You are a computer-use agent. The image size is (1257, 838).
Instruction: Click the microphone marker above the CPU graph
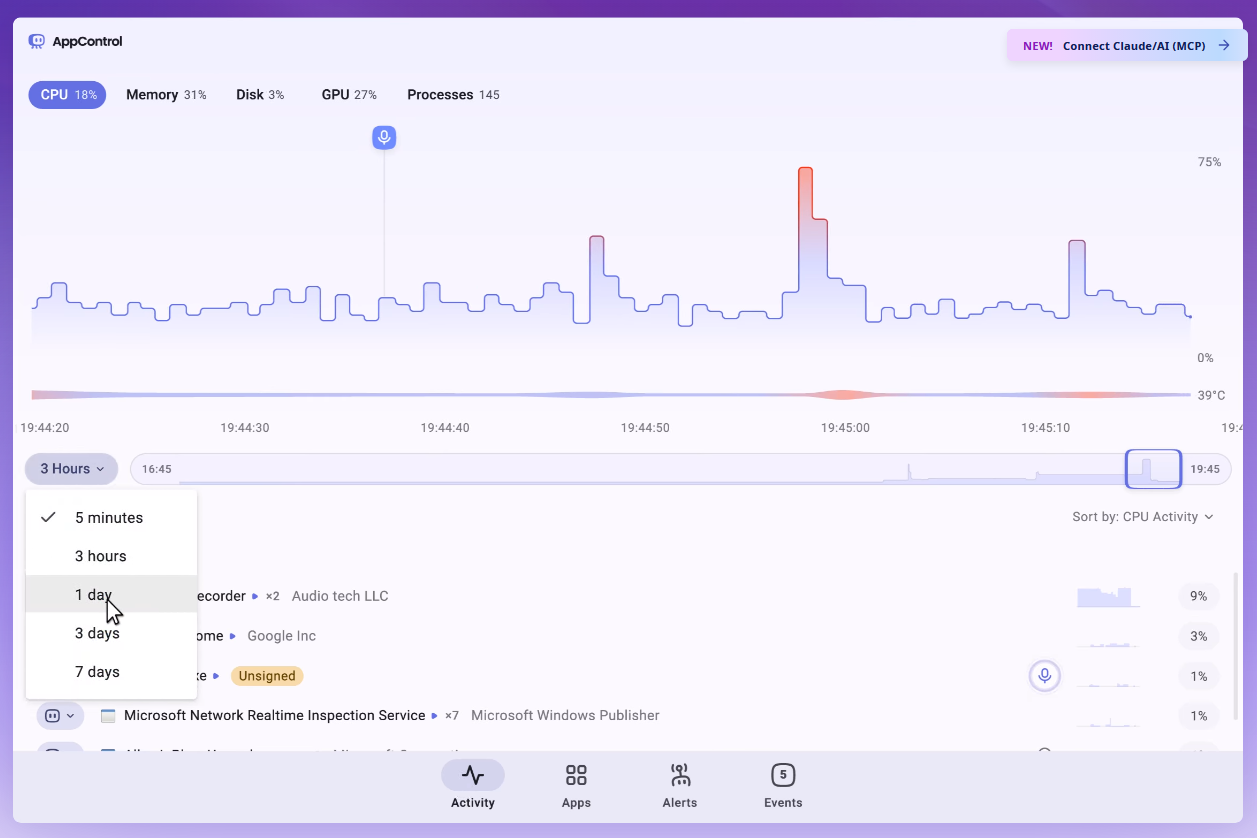point(384,137)
